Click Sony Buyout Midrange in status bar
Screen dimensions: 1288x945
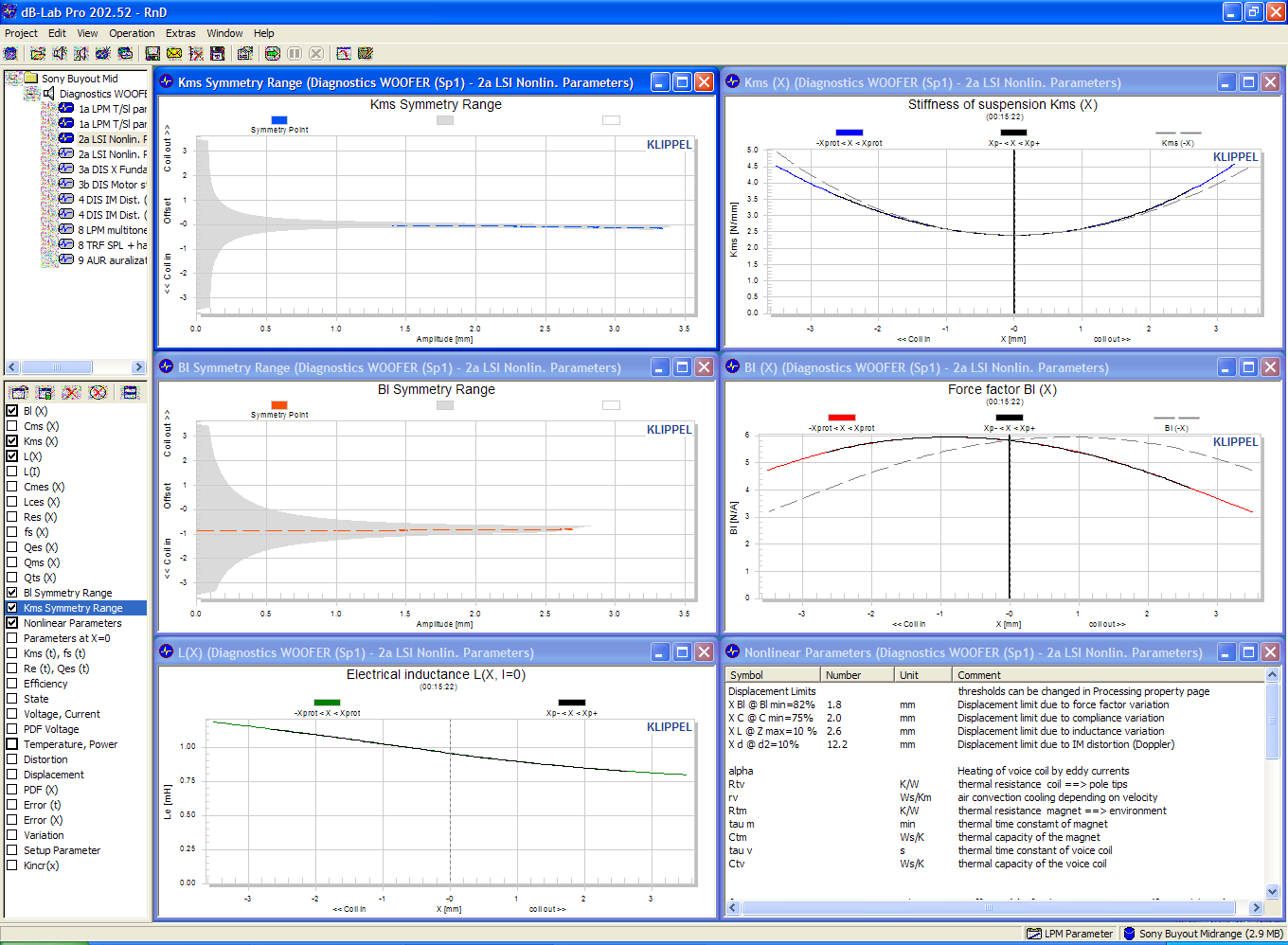(x=1203, y=934)
